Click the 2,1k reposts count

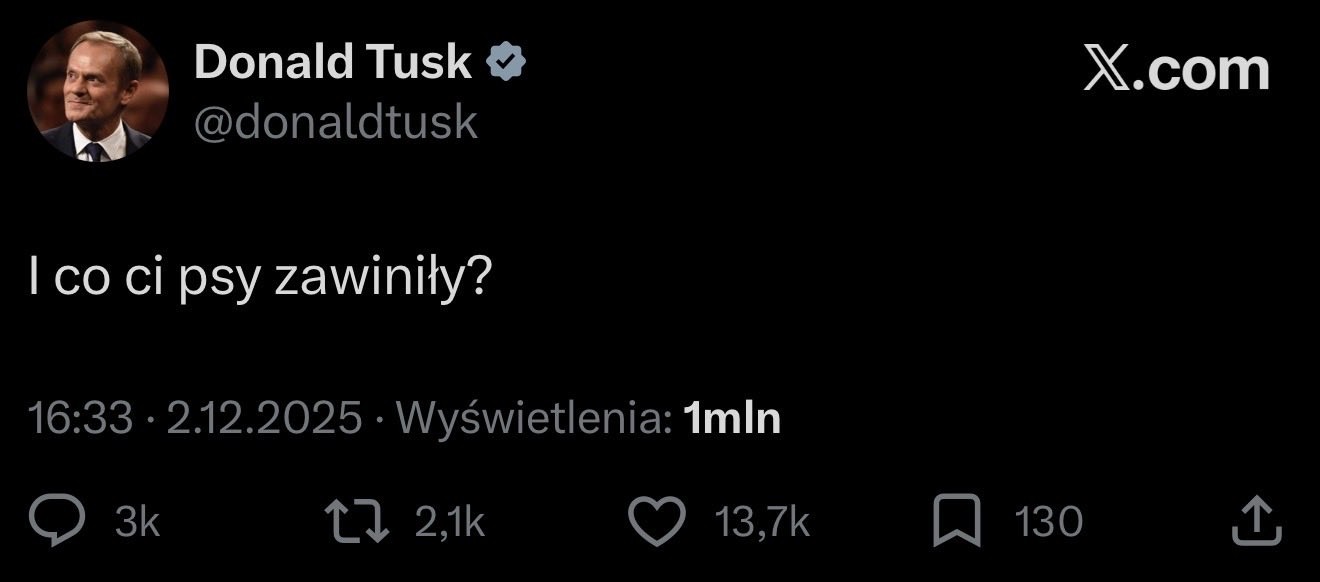pyautogui.click(x=449, y=522)
